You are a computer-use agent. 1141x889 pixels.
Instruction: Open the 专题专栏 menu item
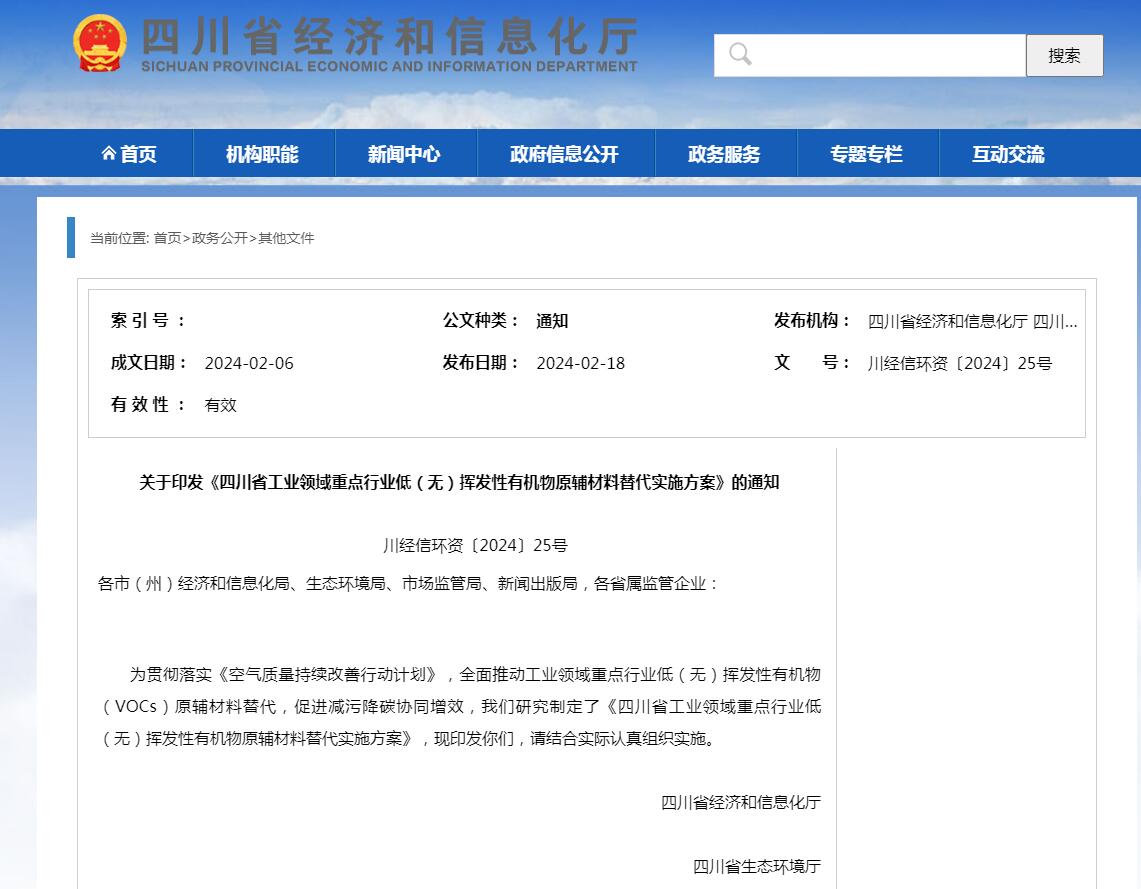[x=867, y=152]
